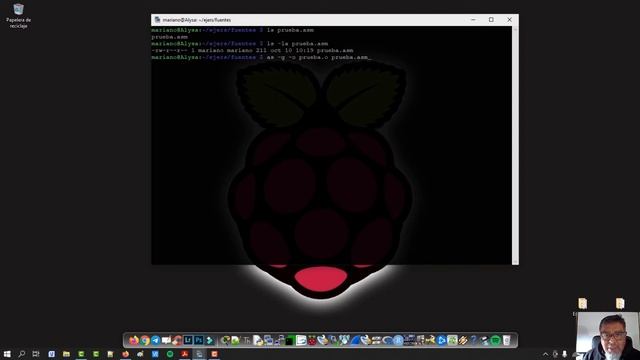Show hidden system tray icons
Viewport: 640px width, 360px height.
click(545, 354)
